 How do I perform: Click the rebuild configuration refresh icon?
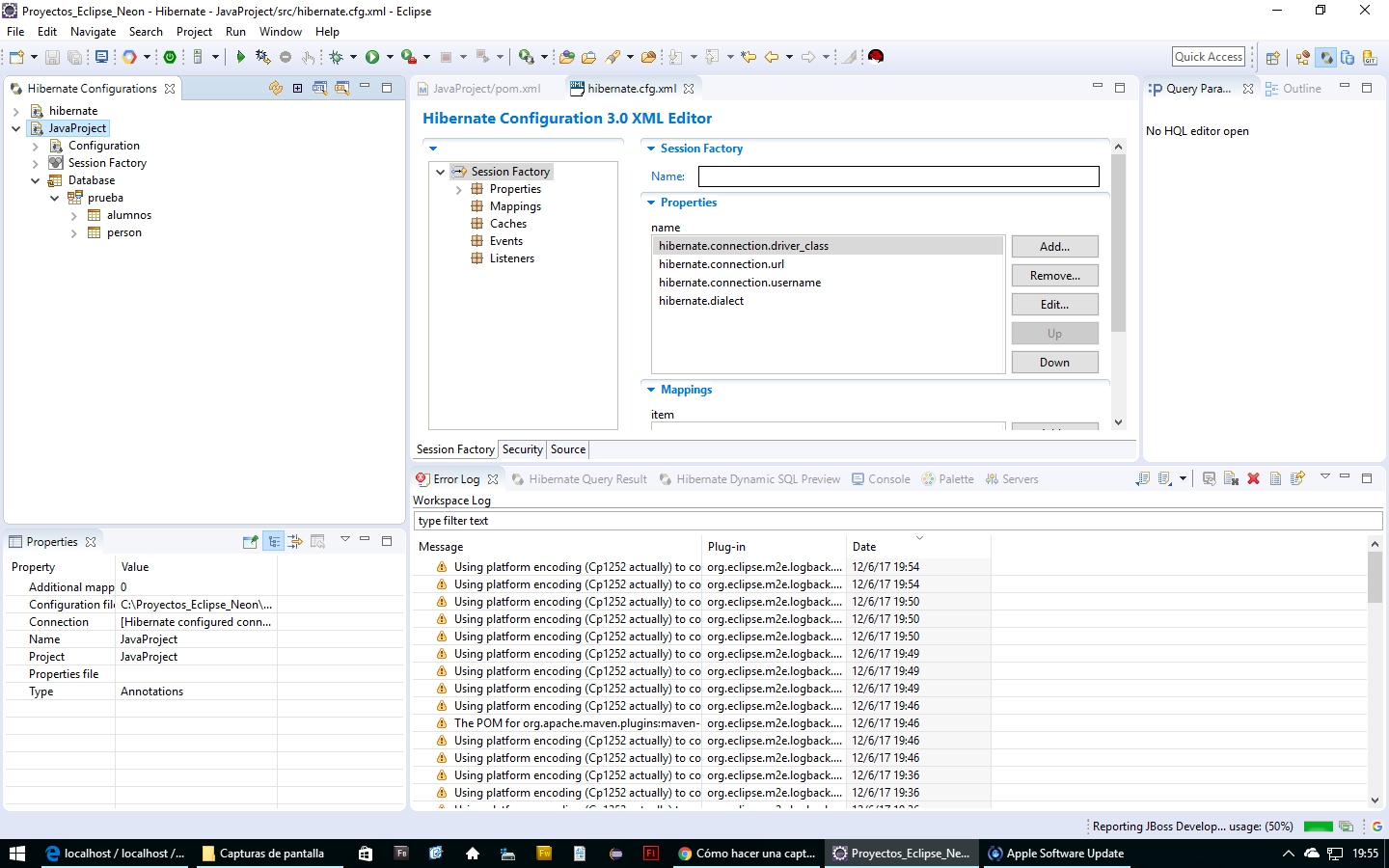tap(276, 88)
